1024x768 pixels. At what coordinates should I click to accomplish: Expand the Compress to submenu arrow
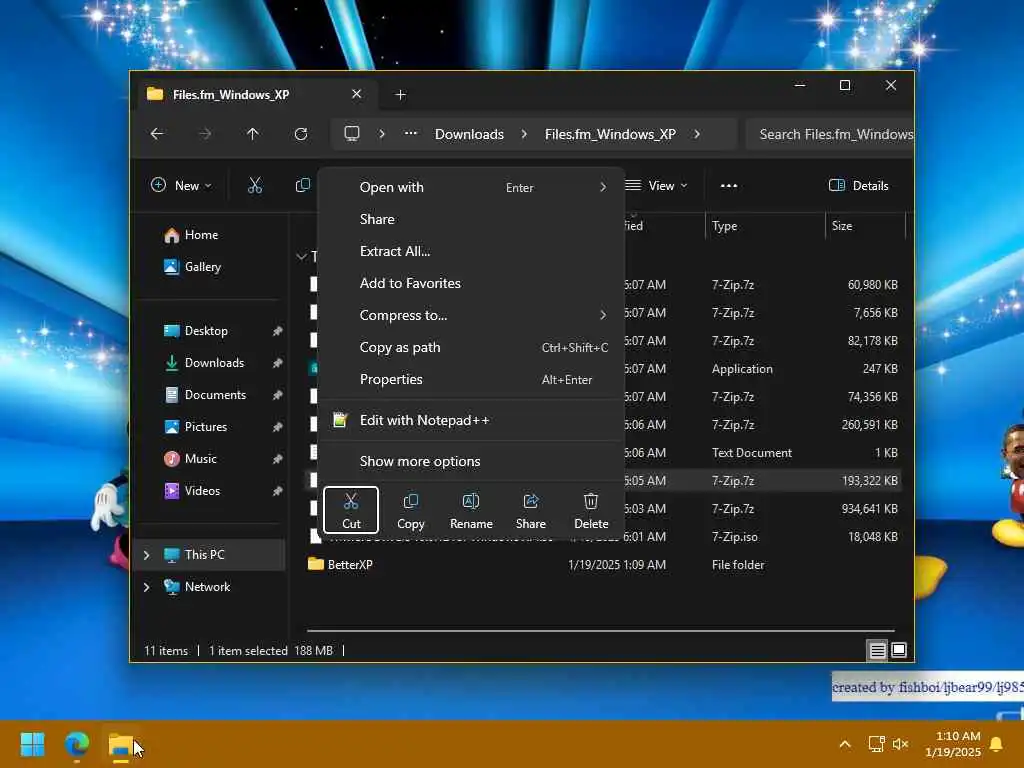[603, 315]
